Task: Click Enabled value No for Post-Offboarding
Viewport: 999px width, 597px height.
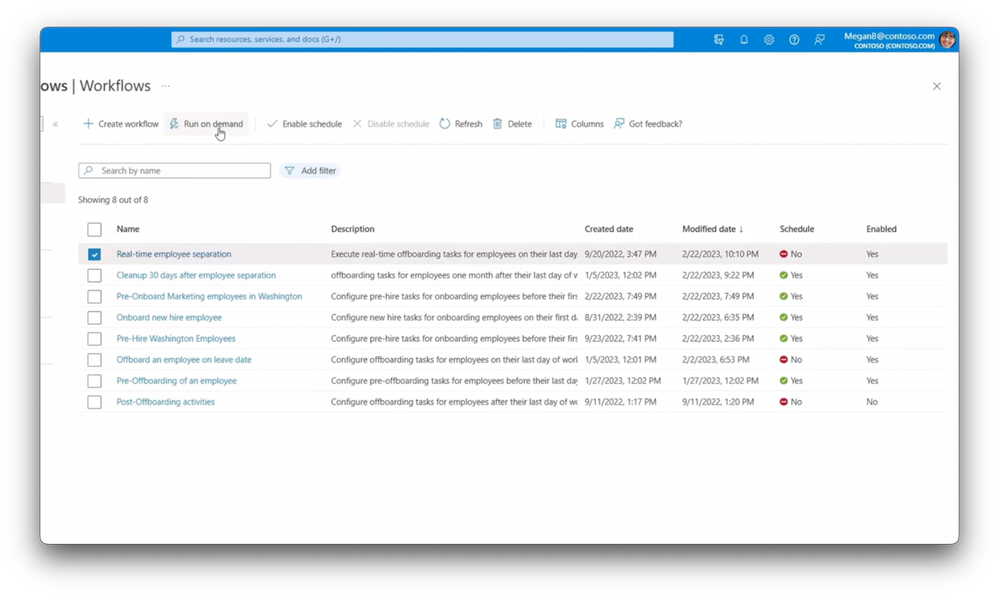Action: pos(872,401)
